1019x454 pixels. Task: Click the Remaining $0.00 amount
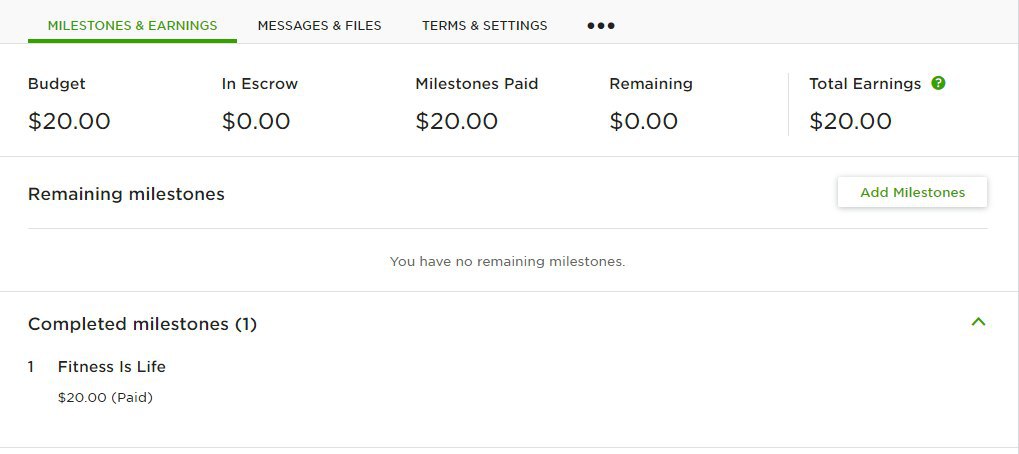pyautogui.click(x=643, y=121)
